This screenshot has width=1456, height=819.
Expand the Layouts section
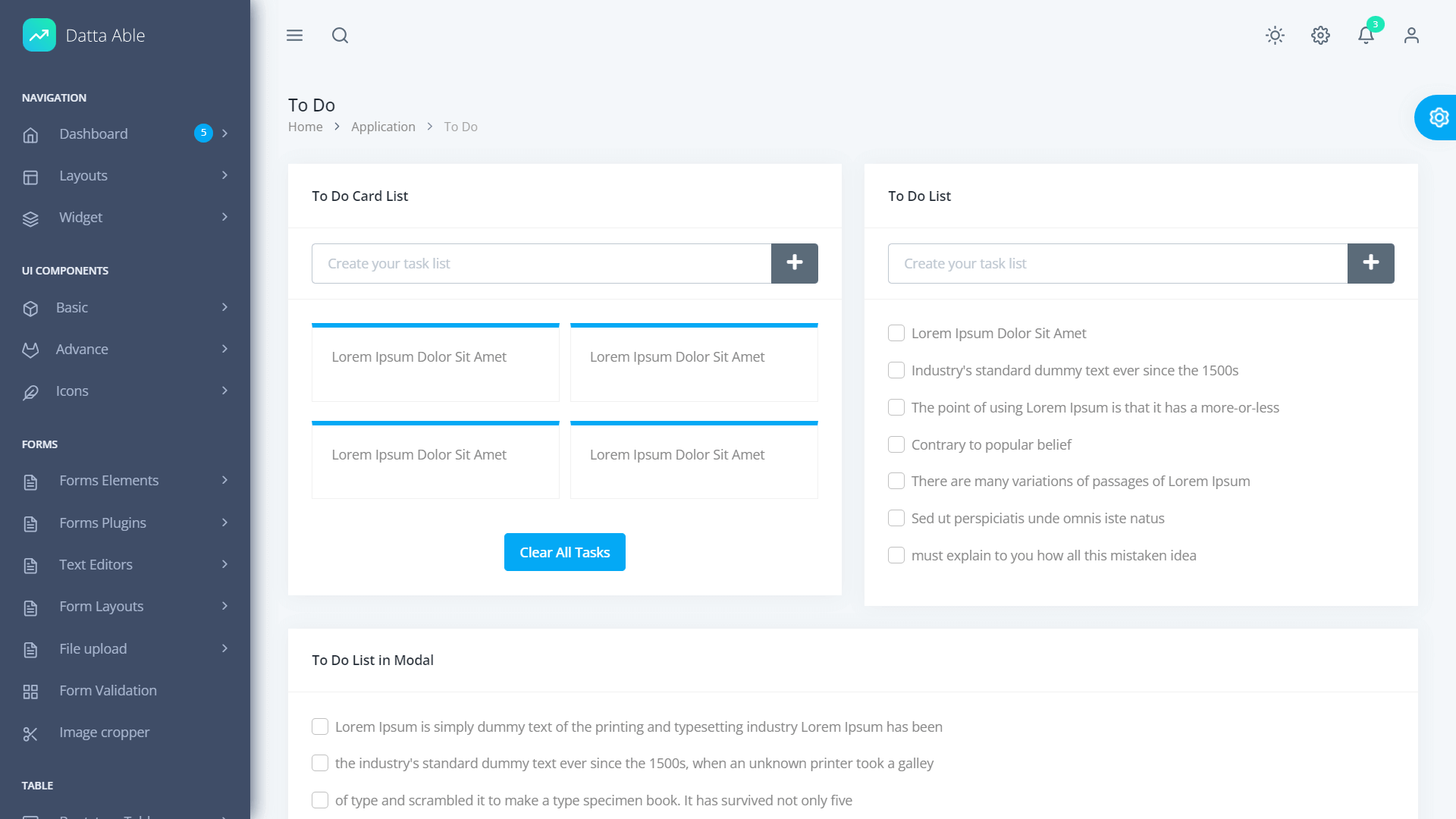click(x=83, y=175)
